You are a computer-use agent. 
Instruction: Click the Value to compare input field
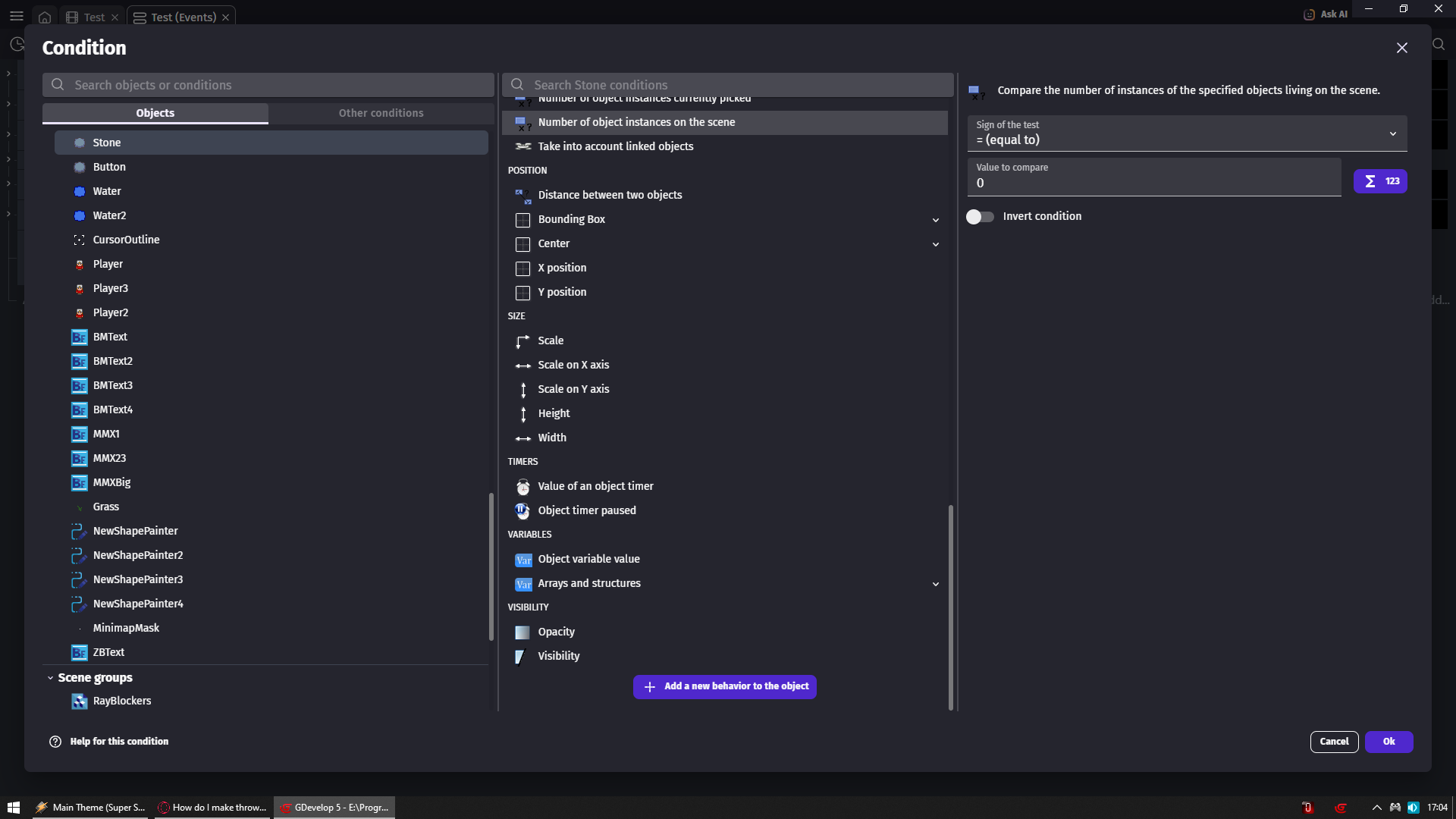[1153, 183]
